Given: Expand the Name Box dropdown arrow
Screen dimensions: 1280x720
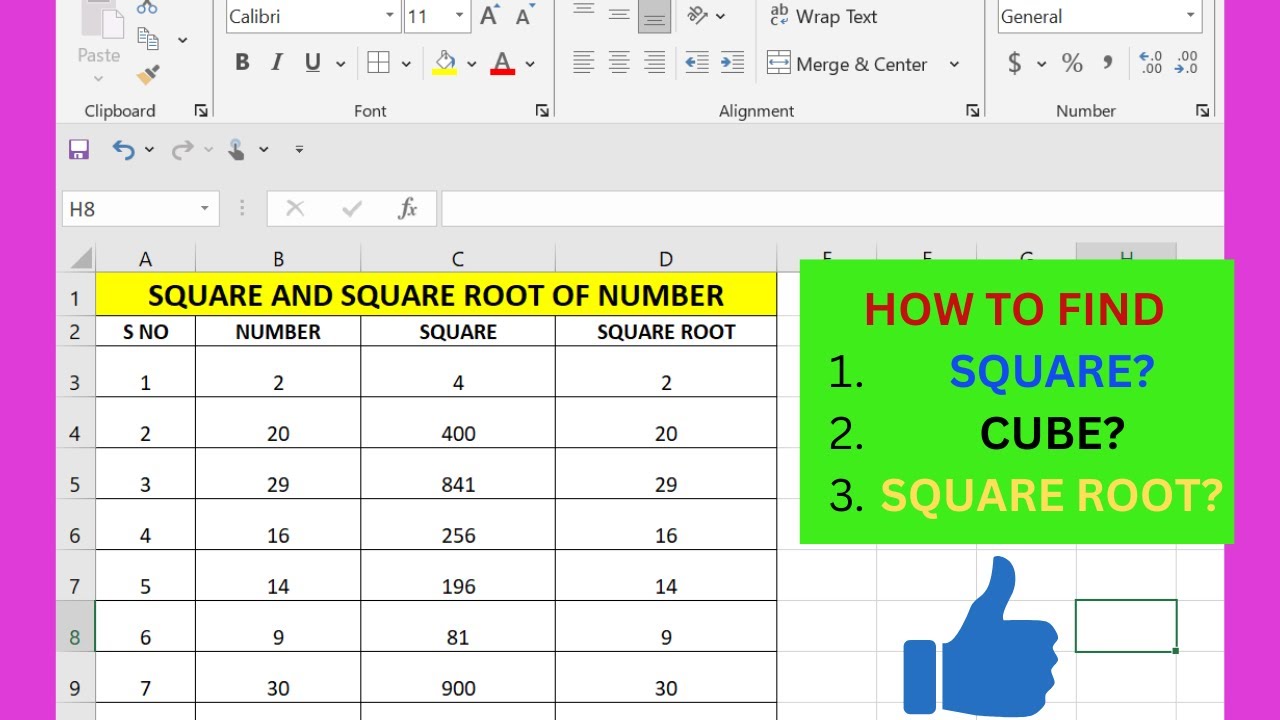Looking at the screenshot, I should (204, 209).
